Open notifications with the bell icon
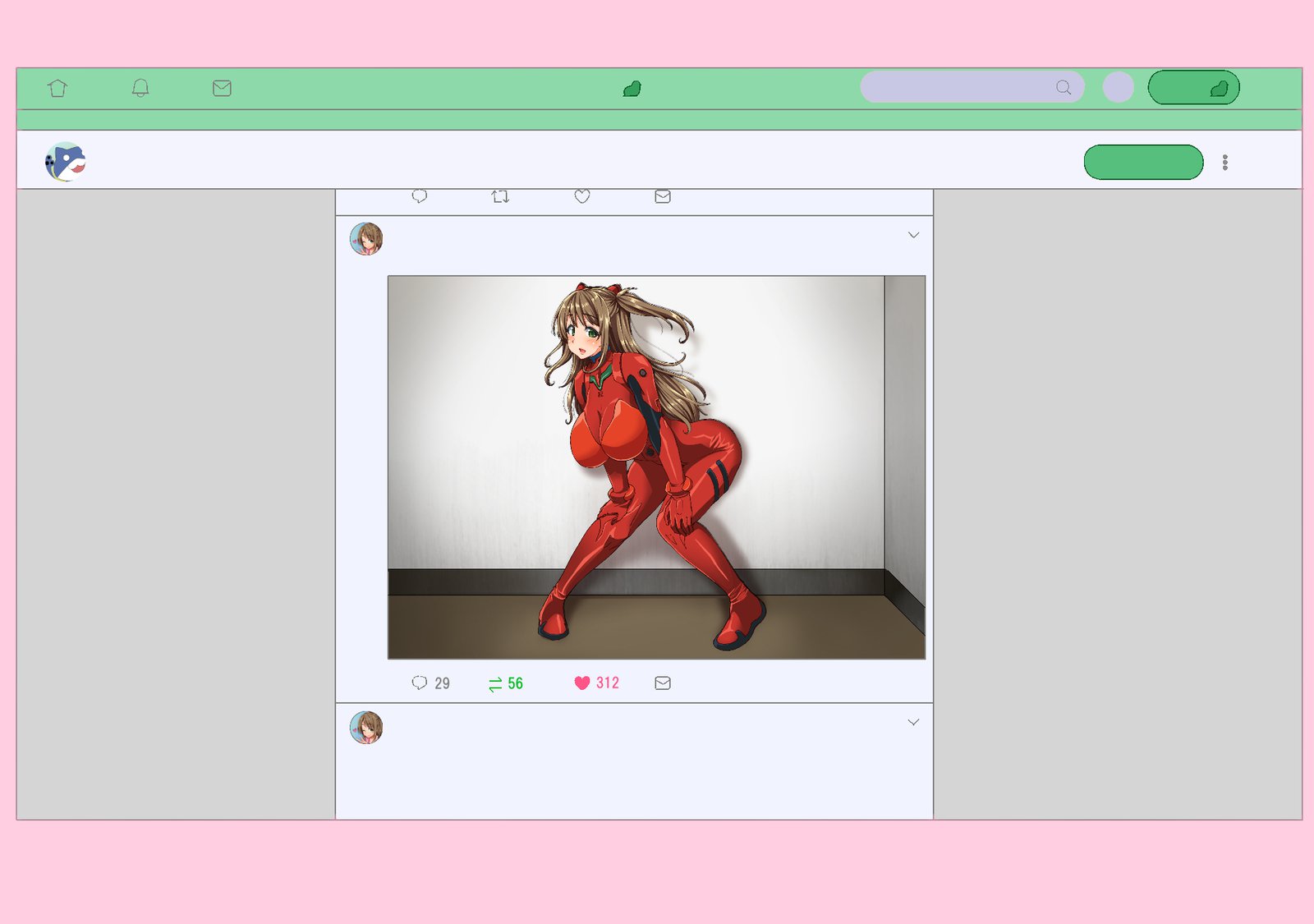The width and height of the screenshot is (1314, 924). click(x=140, y=88)
